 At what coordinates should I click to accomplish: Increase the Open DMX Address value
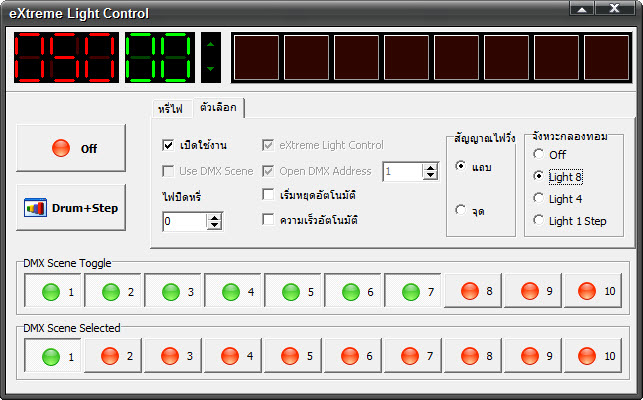tap(430, 168)
